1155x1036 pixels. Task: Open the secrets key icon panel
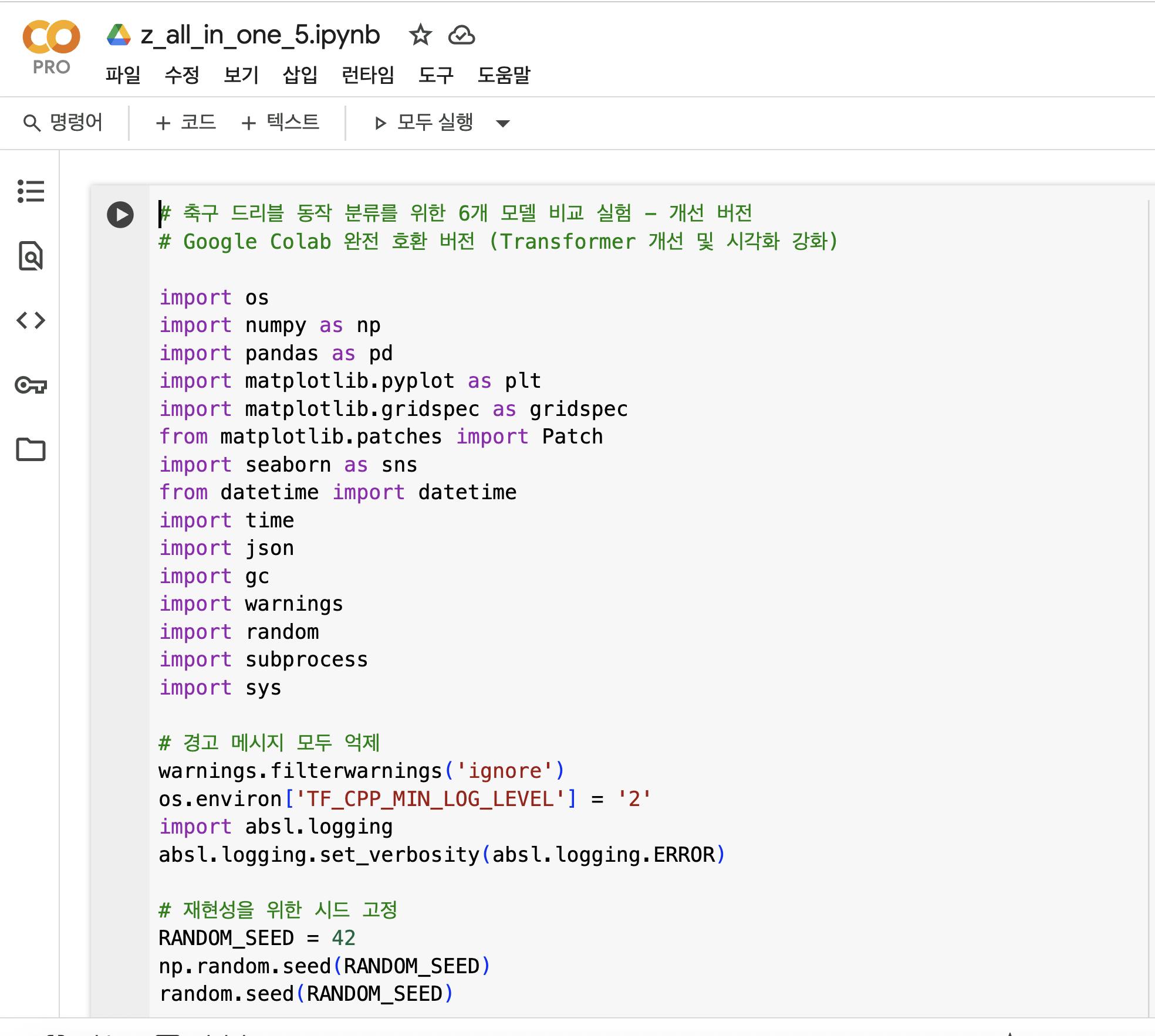[31, 385]
